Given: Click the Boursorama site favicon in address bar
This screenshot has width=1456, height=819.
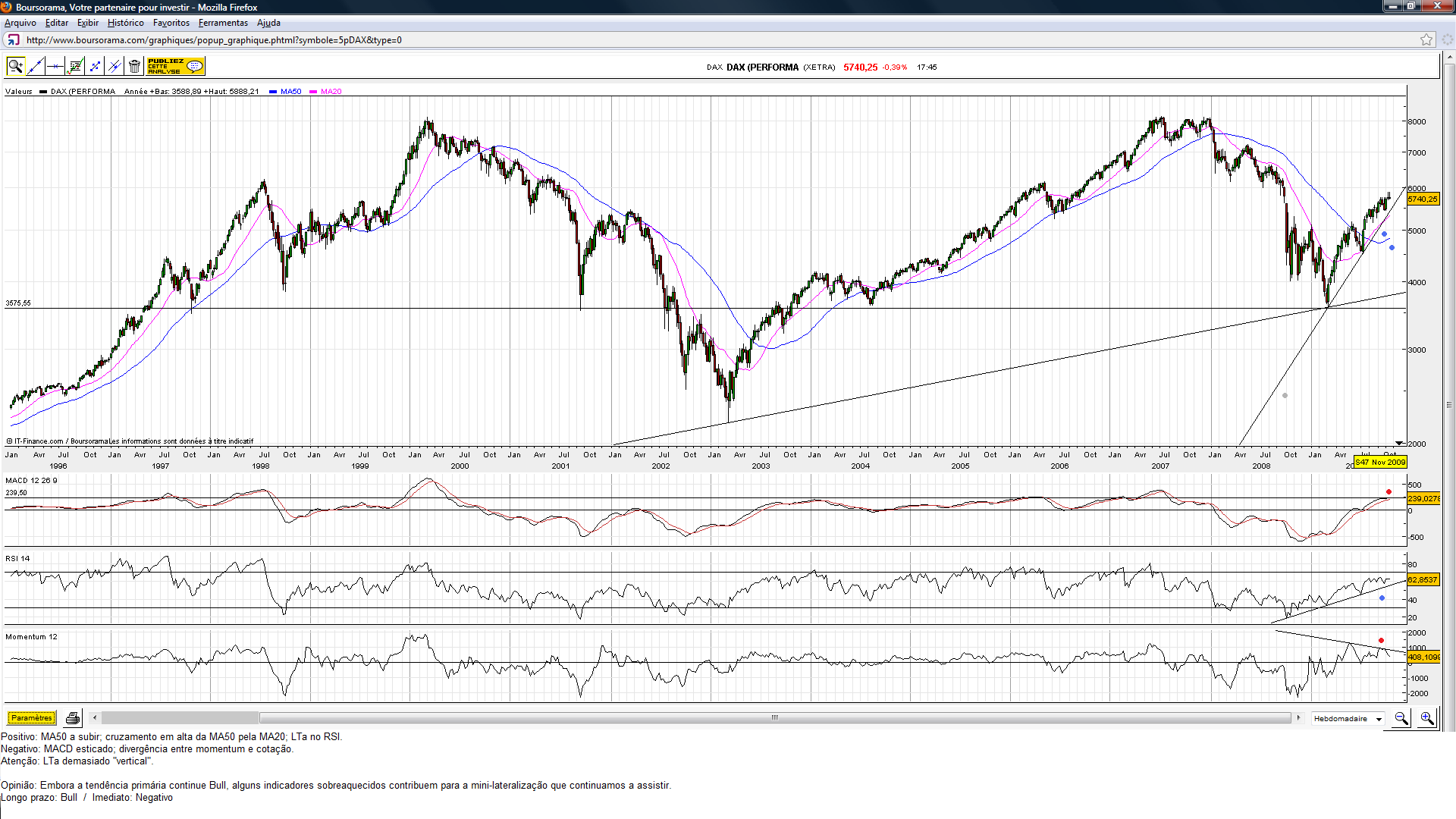Looking at the screenshot, I should pos(13,40).
